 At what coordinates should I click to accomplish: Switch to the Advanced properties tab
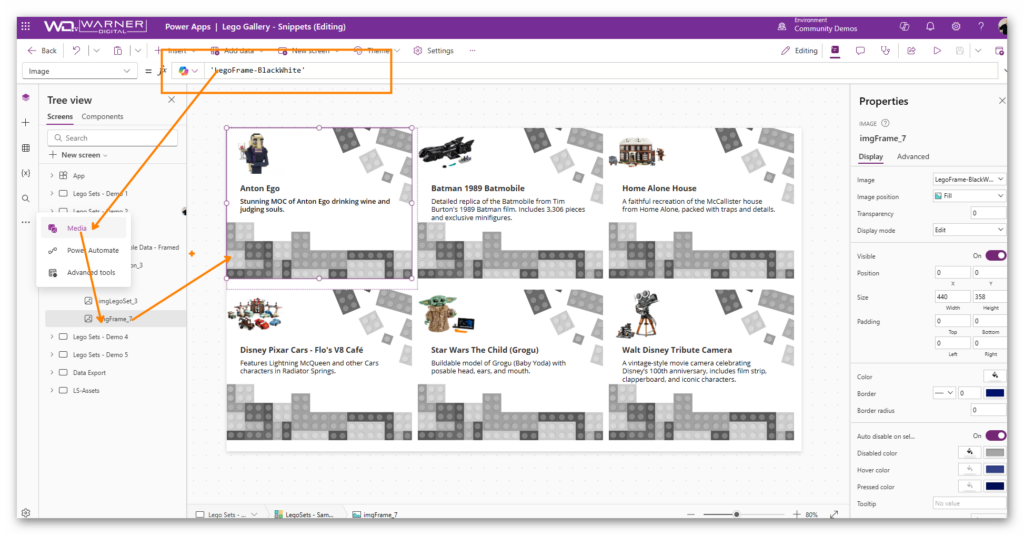[913, 157]
